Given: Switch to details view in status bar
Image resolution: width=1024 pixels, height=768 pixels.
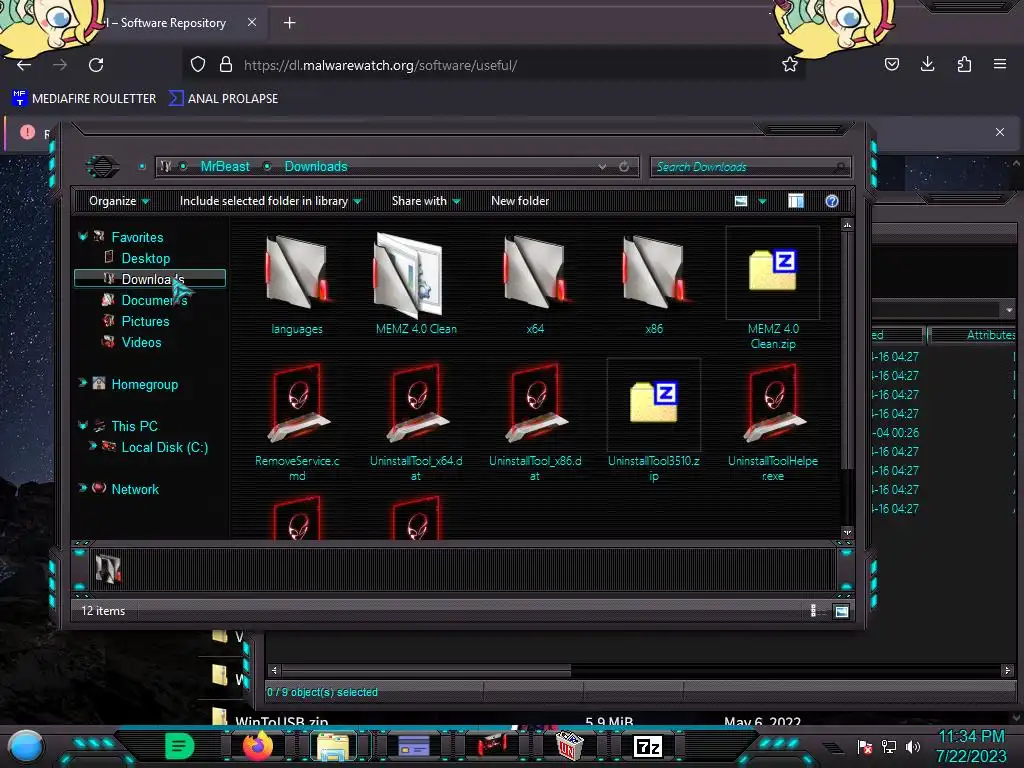Looking at the screenshot, I should (x=814, y=611).
